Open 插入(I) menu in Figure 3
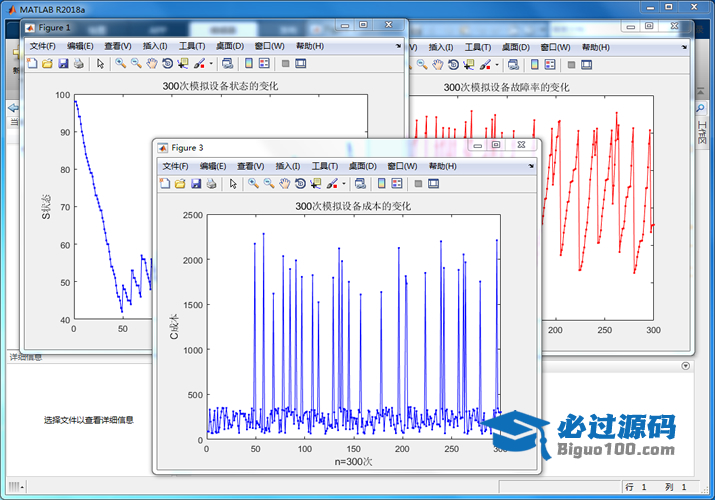The image size is (715, 500). (x=287, y=166)
